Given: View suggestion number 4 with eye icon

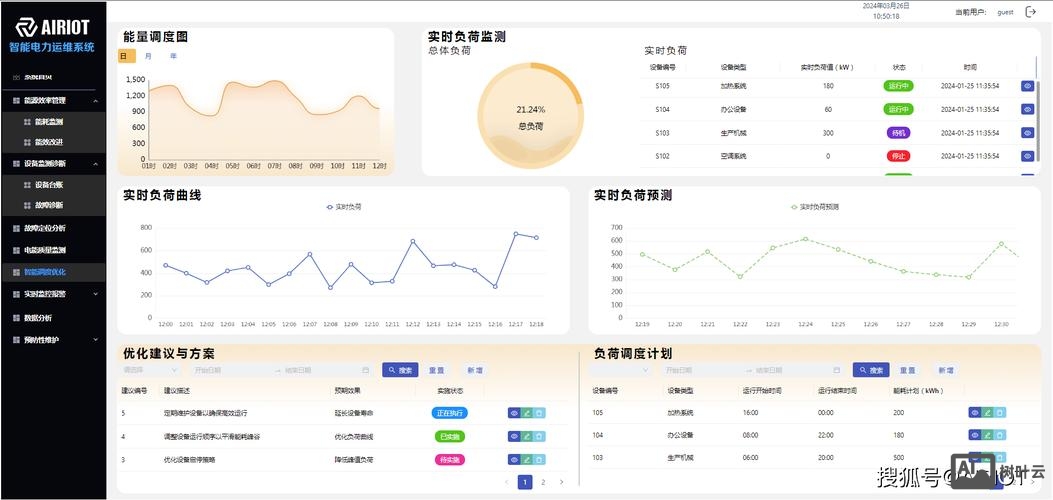Looking at the screenshot, I should 514,437.
